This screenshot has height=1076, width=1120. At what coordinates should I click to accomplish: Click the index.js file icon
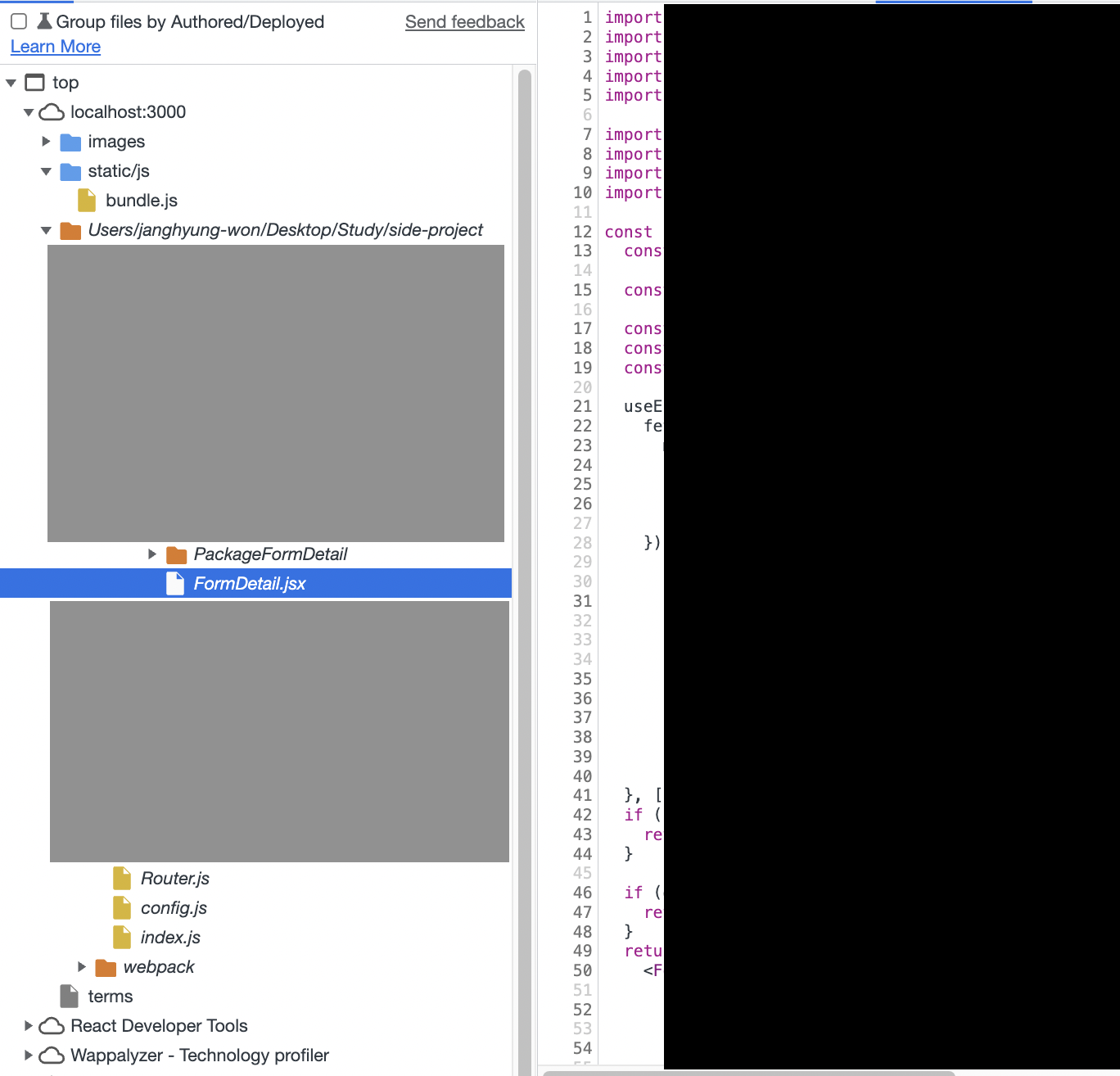click(x=122, y=938)
